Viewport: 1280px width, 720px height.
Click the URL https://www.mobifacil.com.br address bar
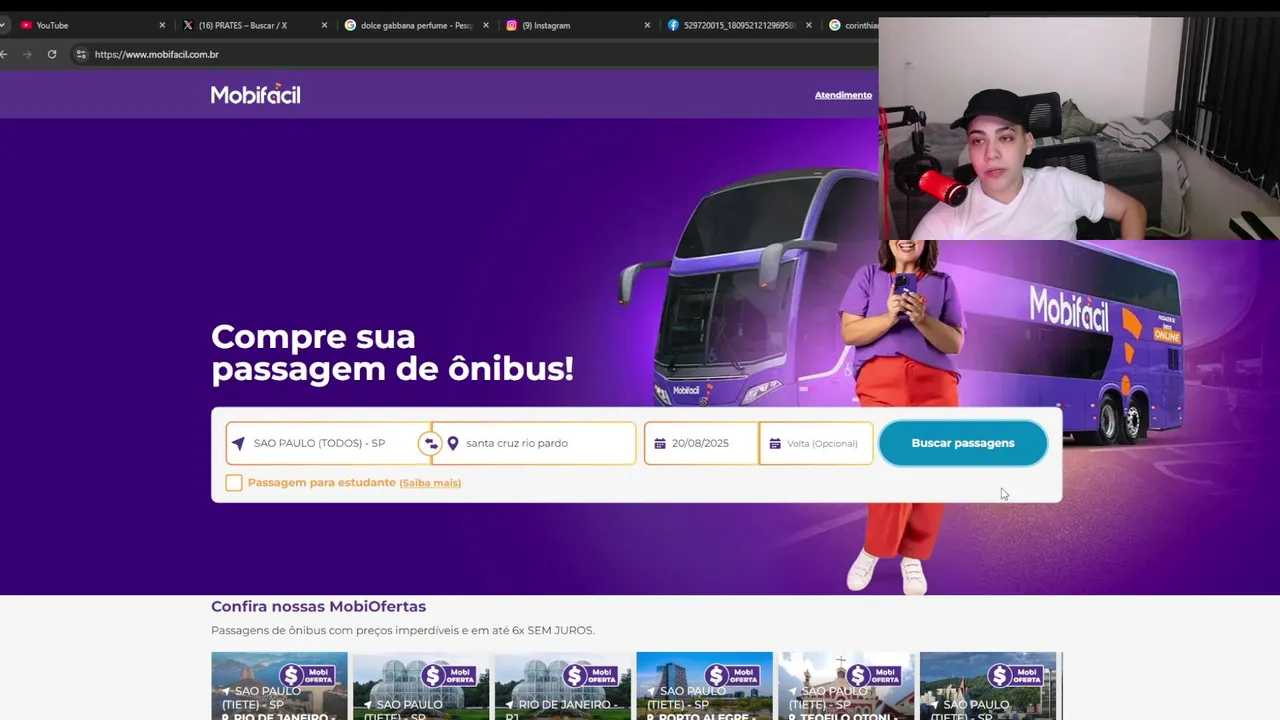(x=157, y=54)
